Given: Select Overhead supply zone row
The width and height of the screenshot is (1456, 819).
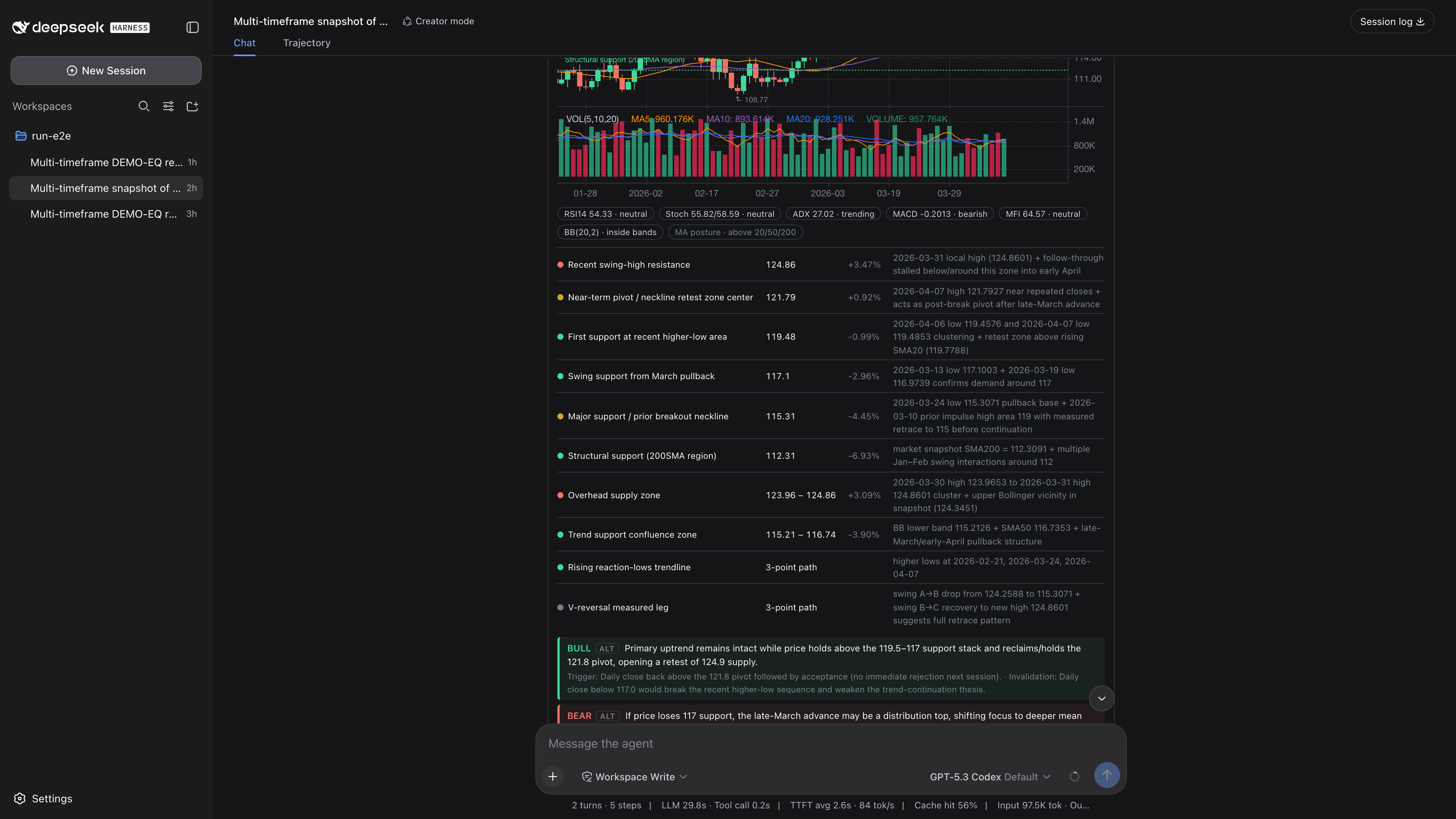Looking at the screenshot, I should [831, 495].
